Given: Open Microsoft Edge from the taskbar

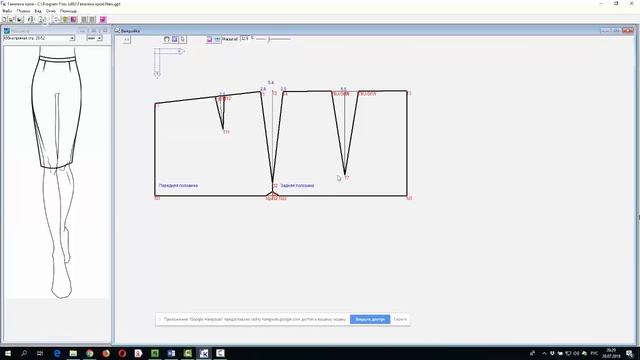Looking at the screenshot, I should pyautogui.click(x=57, y=353).
